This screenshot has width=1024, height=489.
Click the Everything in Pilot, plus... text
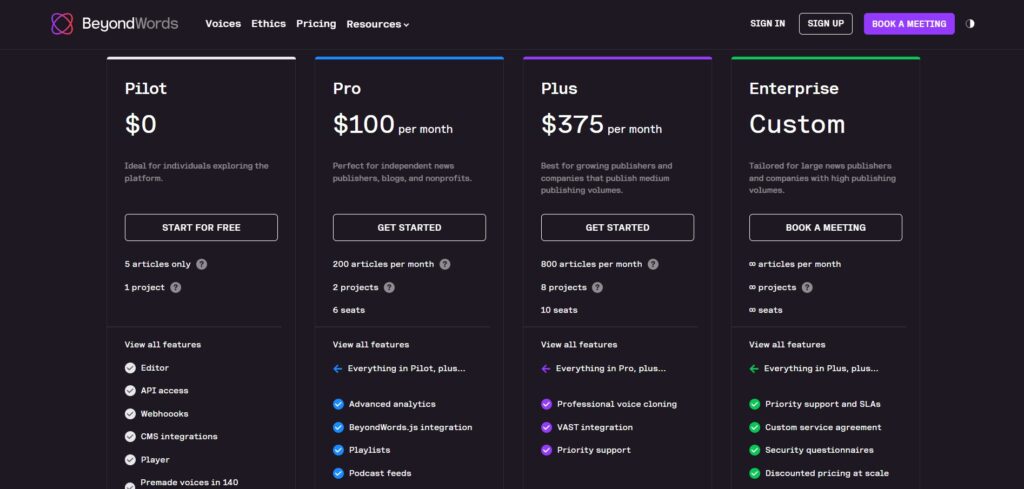(406, 369)
